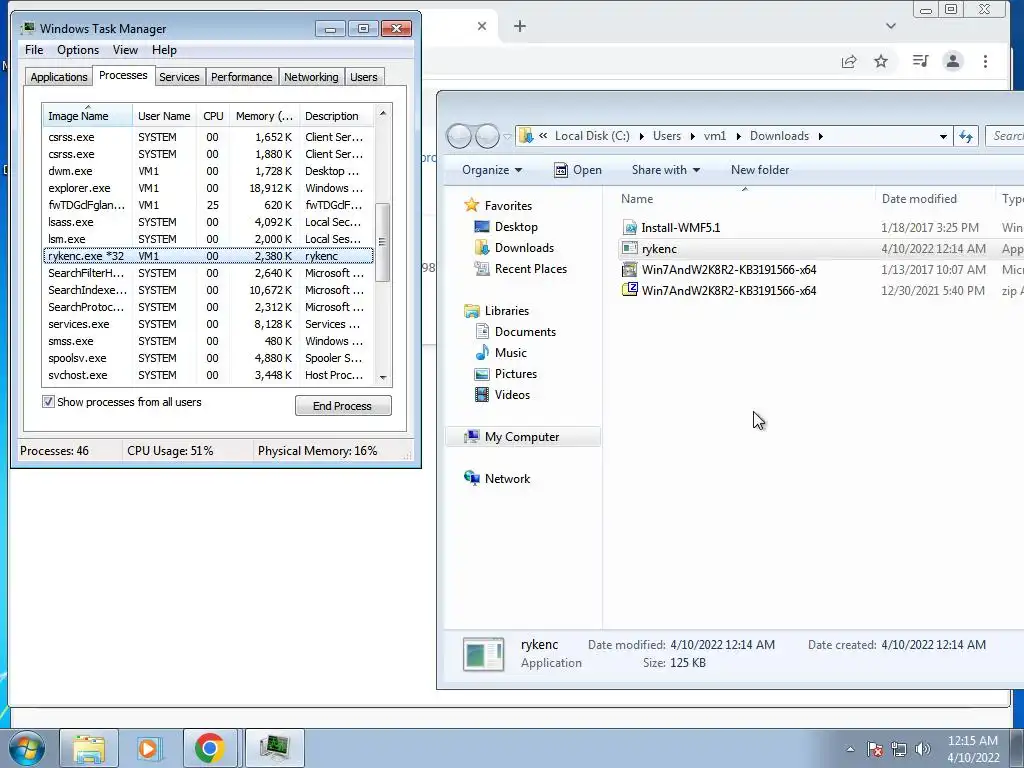
Task: Open the Chrome three-dot menu
Action: pos(985,61)
